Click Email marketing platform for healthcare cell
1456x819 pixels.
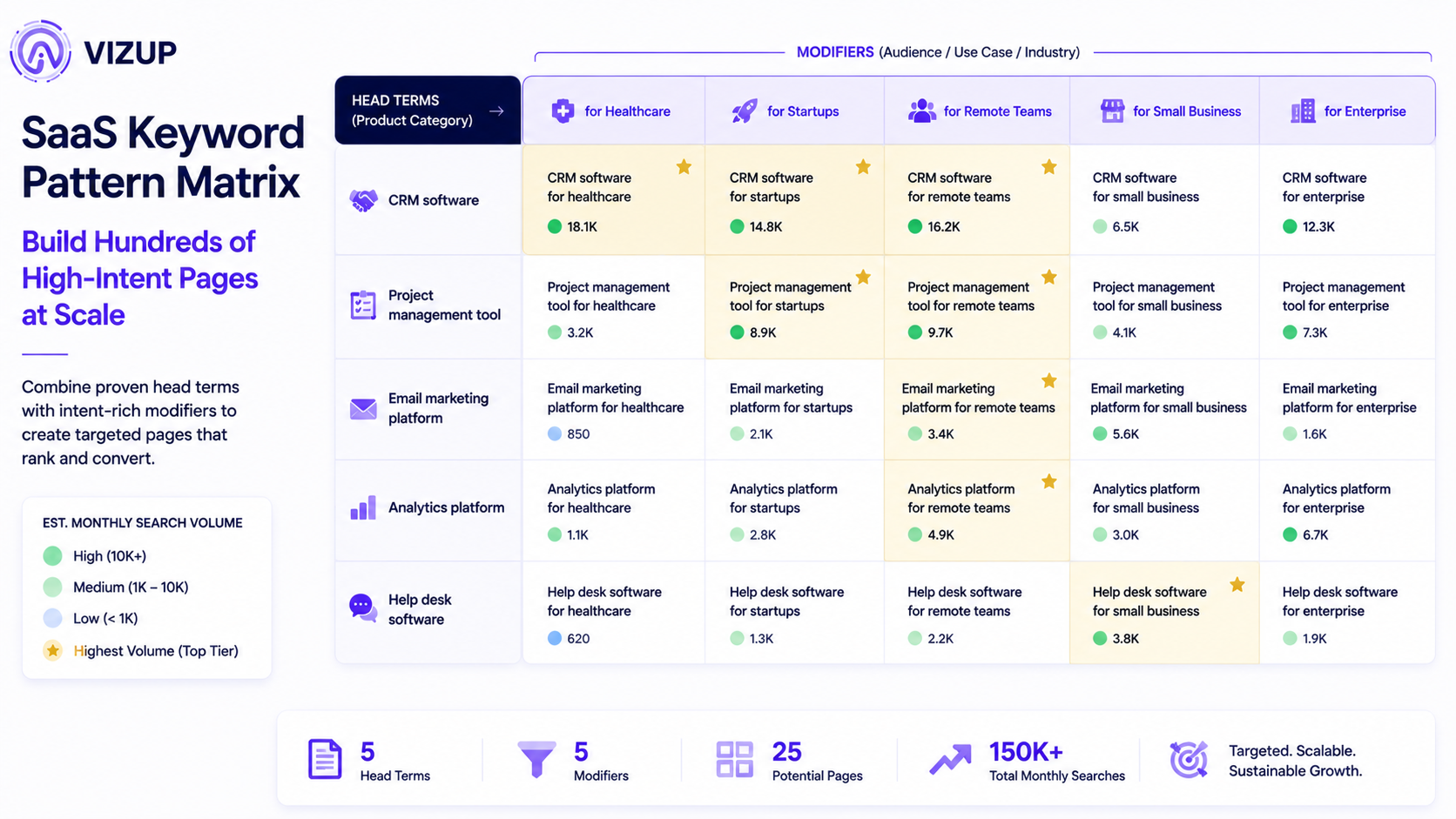613,409
